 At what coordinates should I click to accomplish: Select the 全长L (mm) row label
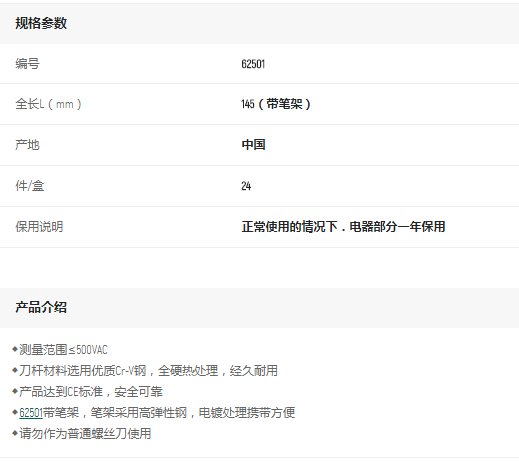pyautogui.click(x=48, y=104)
